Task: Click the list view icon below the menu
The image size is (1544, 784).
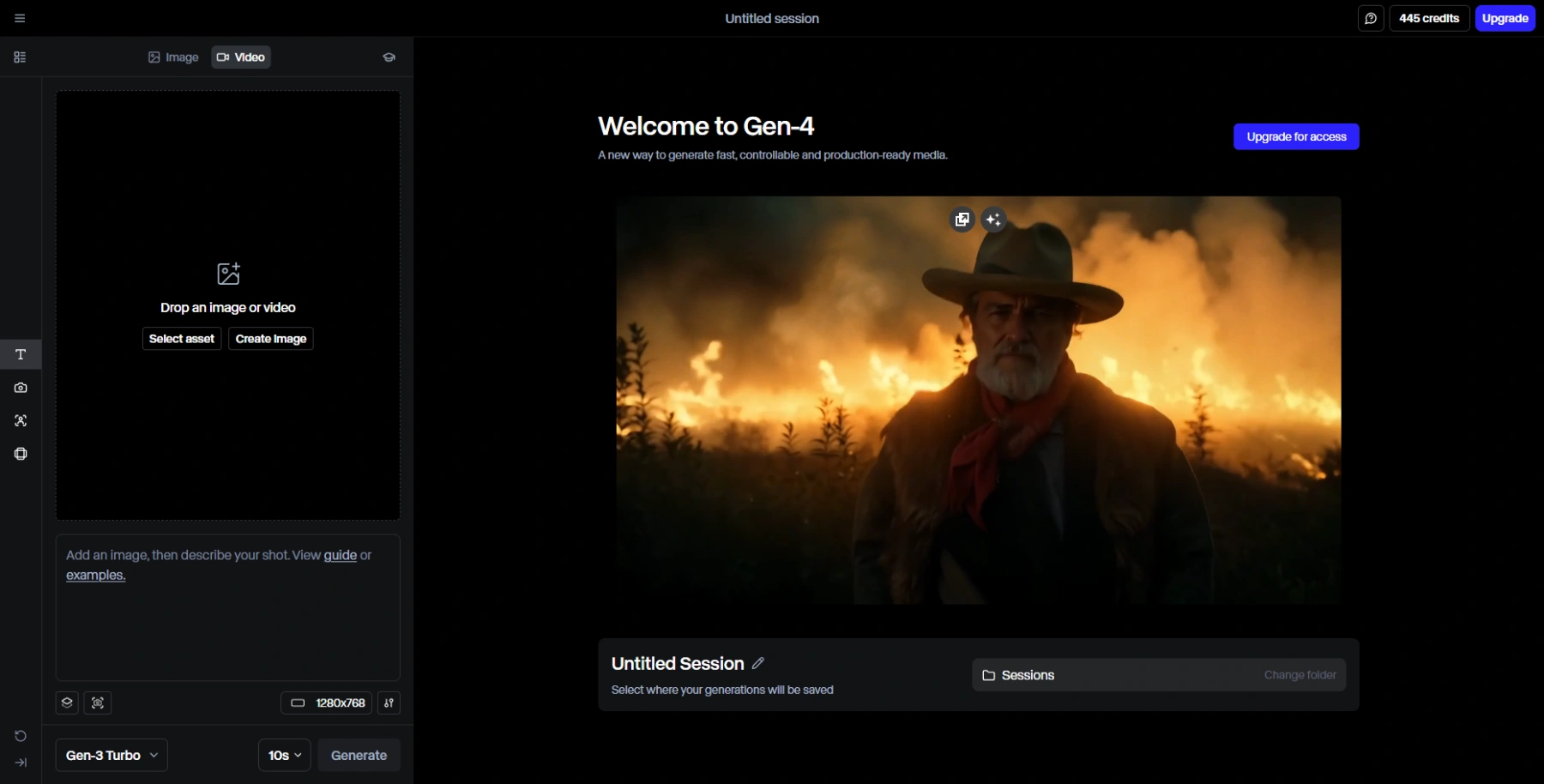Action: [x=20, y=57]
